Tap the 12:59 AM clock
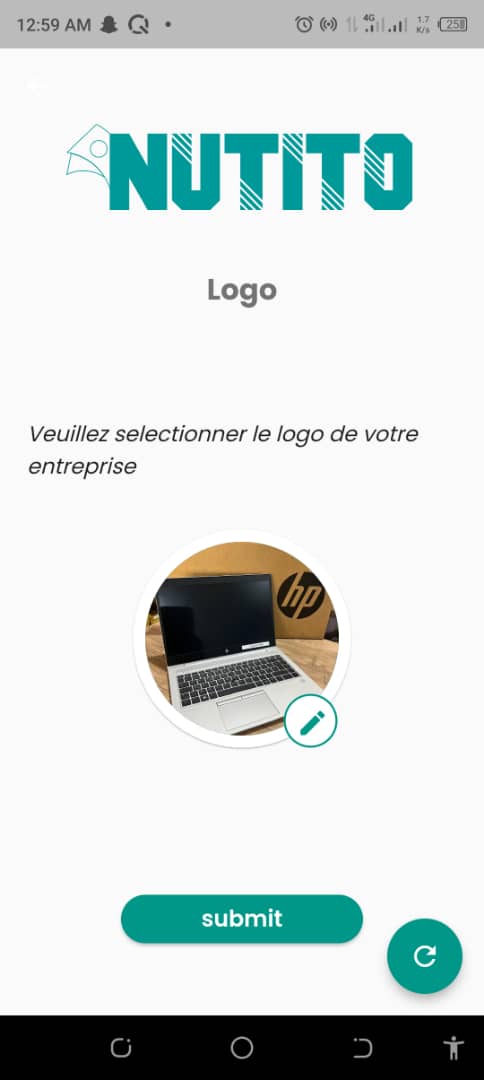The width and height of the screenshot is (484, 1080). (x=54, y=25)
